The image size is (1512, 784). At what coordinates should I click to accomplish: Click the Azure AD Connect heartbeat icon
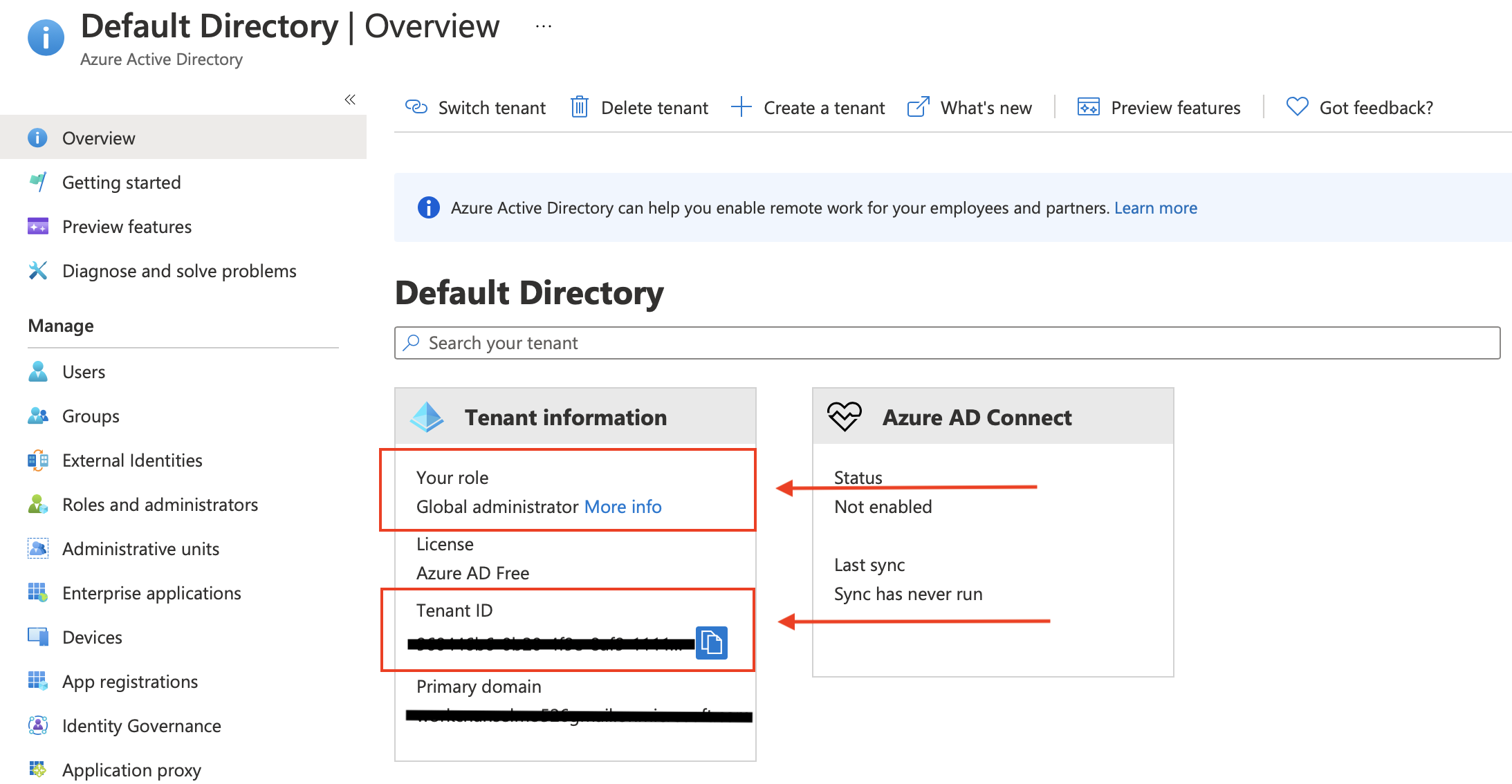coord(845,417)
